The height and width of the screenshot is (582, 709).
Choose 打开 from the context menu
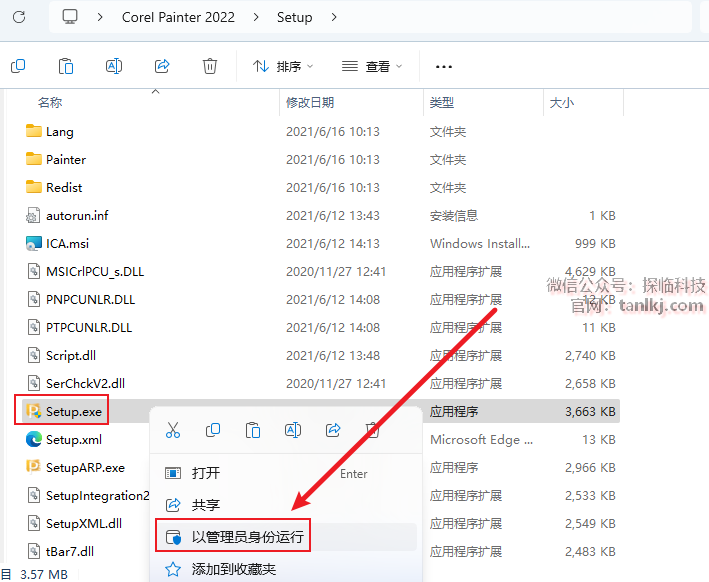tap(286, 473)
